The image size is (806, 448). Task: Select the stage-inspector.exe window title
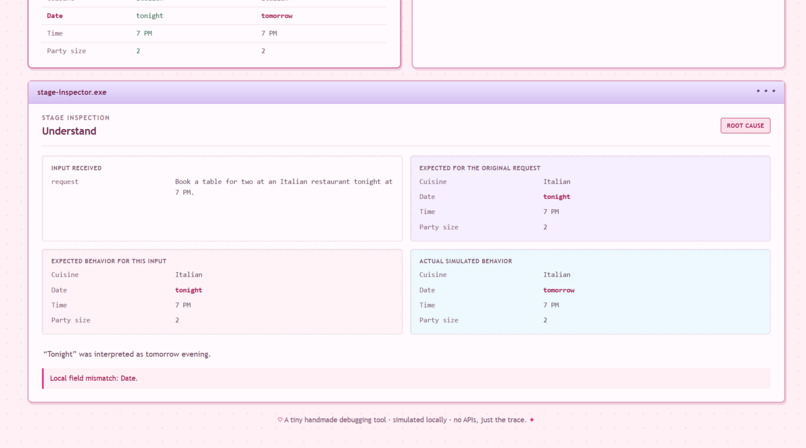[x=72, y=92]
